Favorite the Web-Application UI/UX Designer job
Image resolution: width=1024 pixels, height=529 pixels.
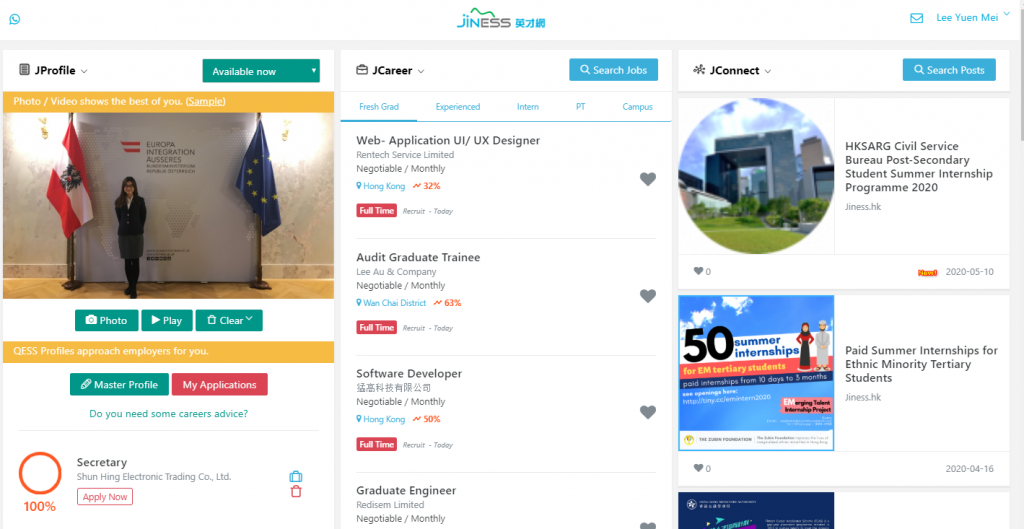[647, 179]
